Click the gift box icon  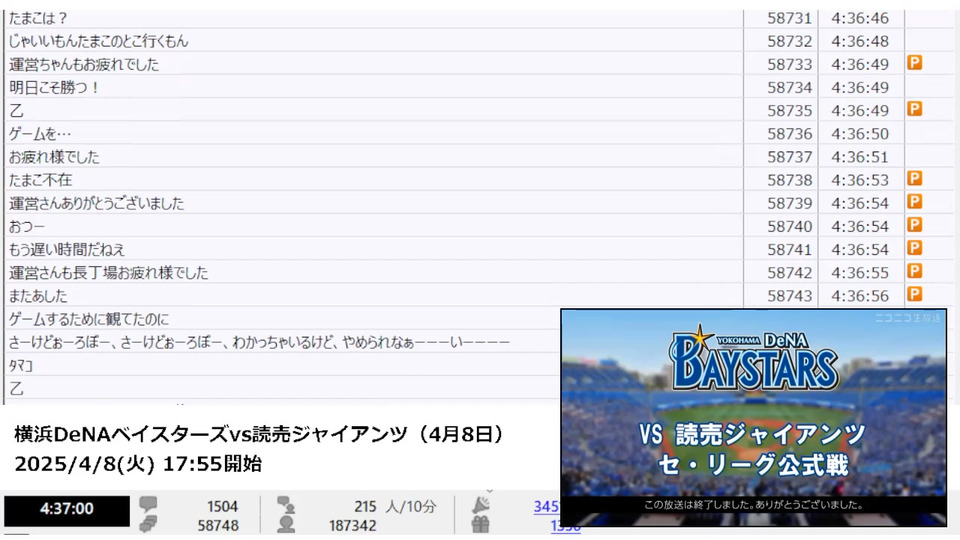tap(481, 524)
